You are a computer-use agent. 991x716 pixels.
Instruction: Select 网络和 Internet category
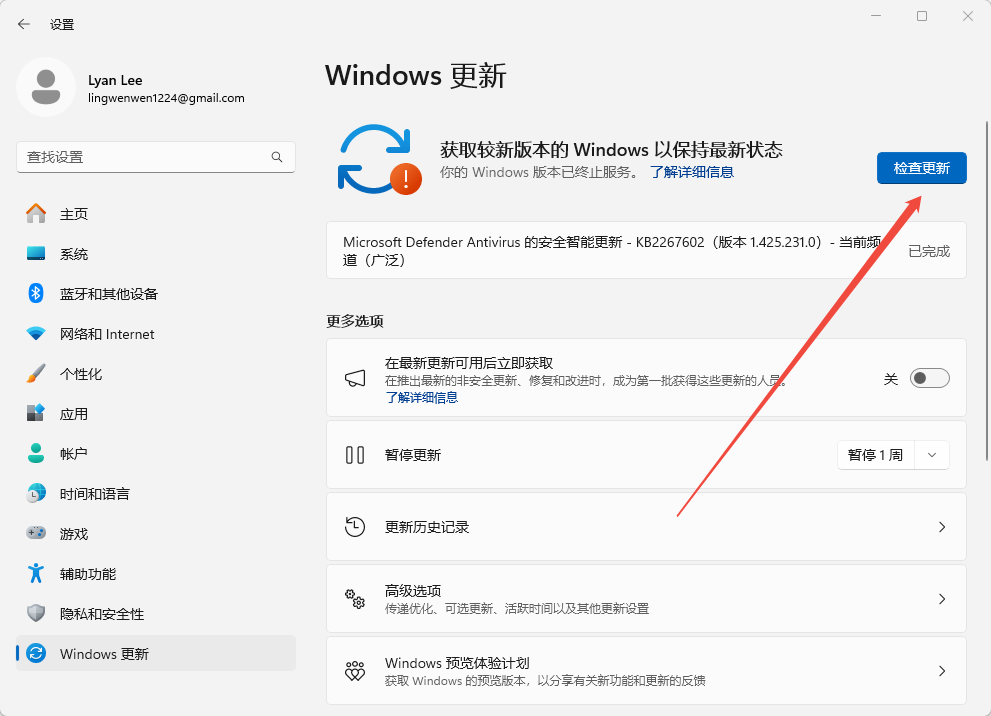(x=156, y=333)
